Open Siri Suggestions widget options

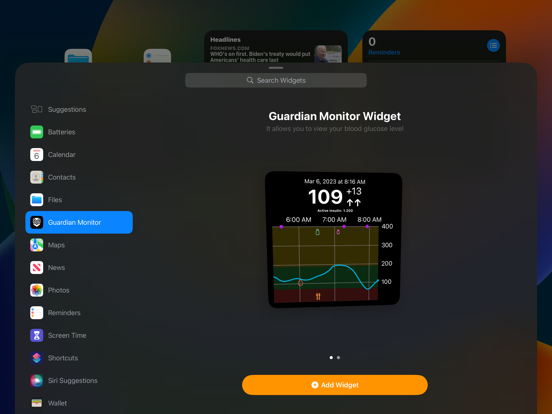coord(79,381)
